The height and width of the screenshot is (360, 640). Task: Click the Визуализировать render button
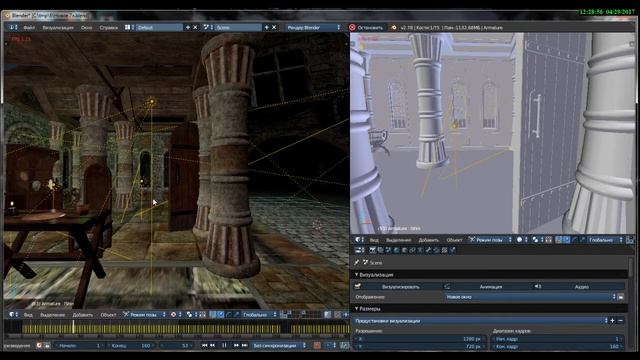pos(398,287)
